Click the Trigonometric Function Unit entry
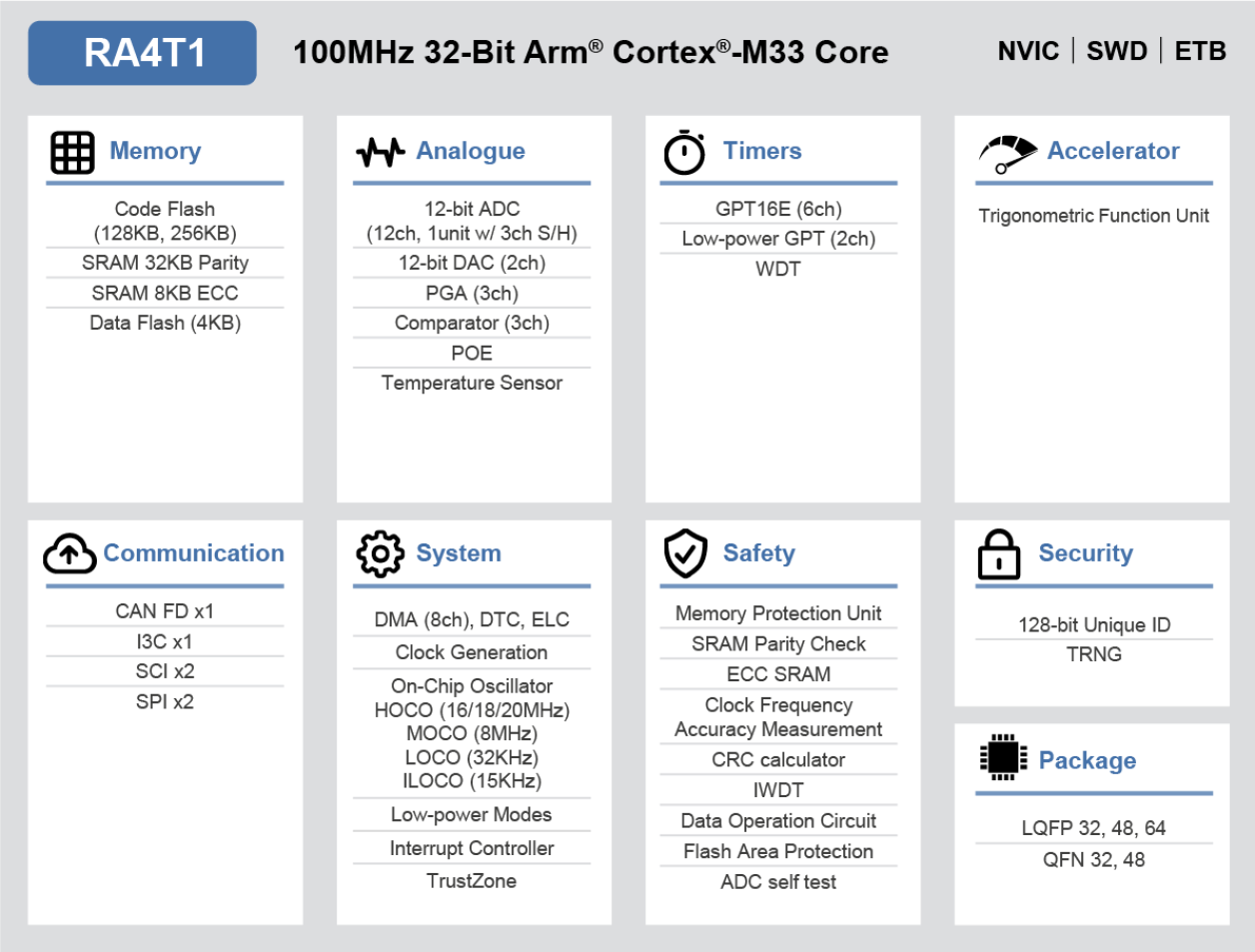The image size is (1255, 952). pos(1093,216)
